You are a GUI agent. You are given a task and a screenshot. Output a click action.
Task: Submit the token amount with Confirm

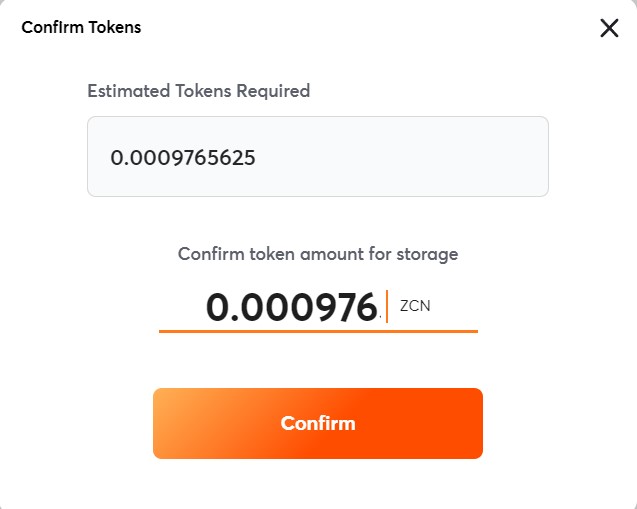318,423
